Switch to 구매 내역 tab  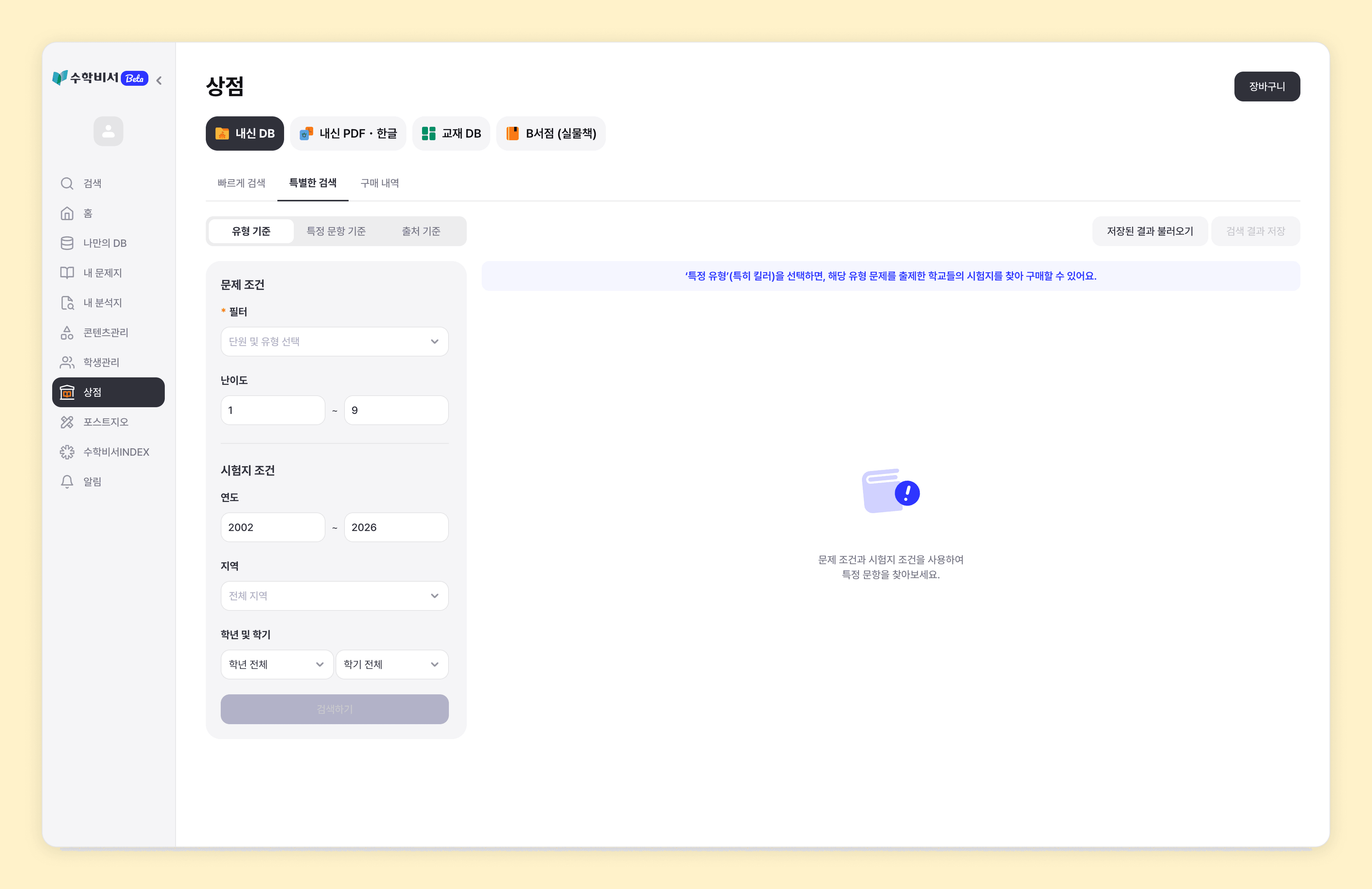(x=379, y=183)
